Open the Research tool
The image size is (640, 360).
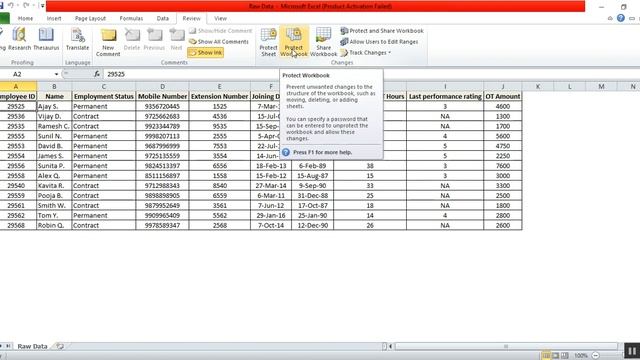(19, 39)
